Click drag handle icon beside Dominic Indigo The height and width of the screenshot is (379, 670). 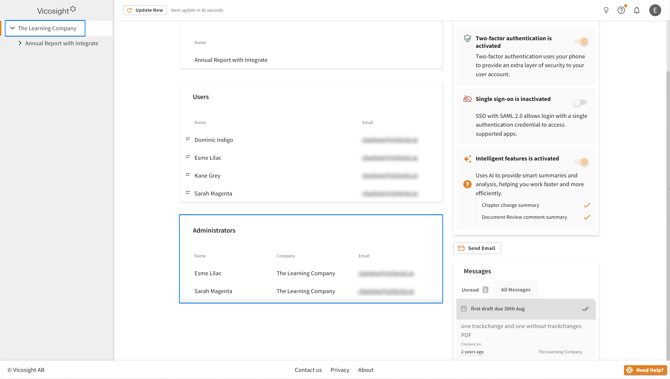click(188, 139)
